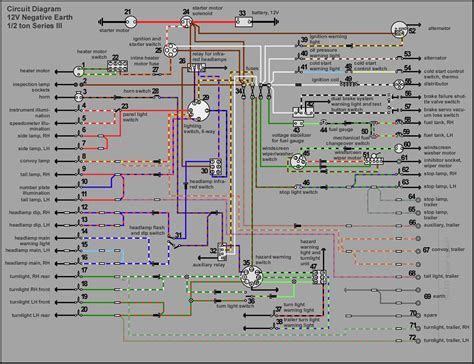The image size is (474, 364).
Task: Select the "tail lamp, RH" label
Action: 35,174
